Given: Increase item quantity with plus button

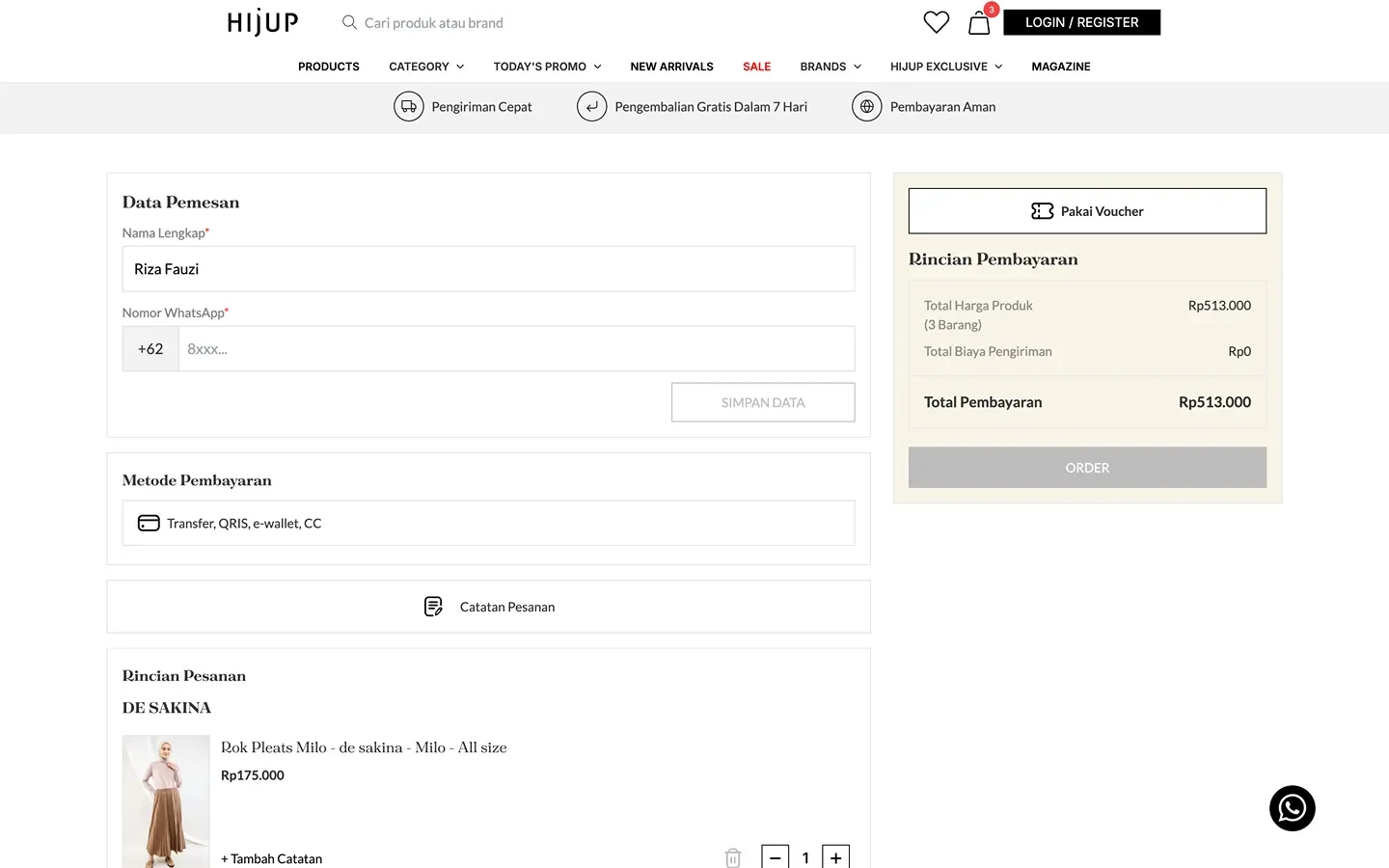Looking at the screenshot, I should [835, 856].
